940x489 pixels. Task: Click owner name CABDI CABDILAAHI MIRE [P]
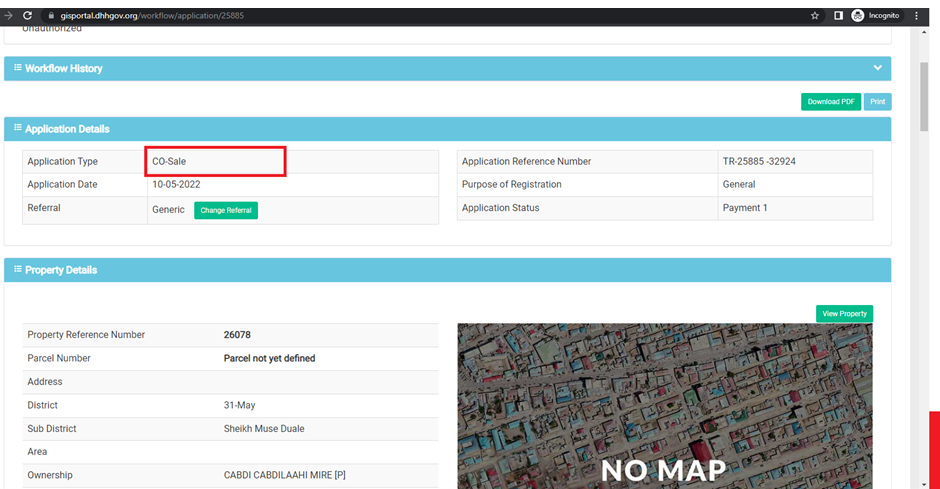point(285,475)
